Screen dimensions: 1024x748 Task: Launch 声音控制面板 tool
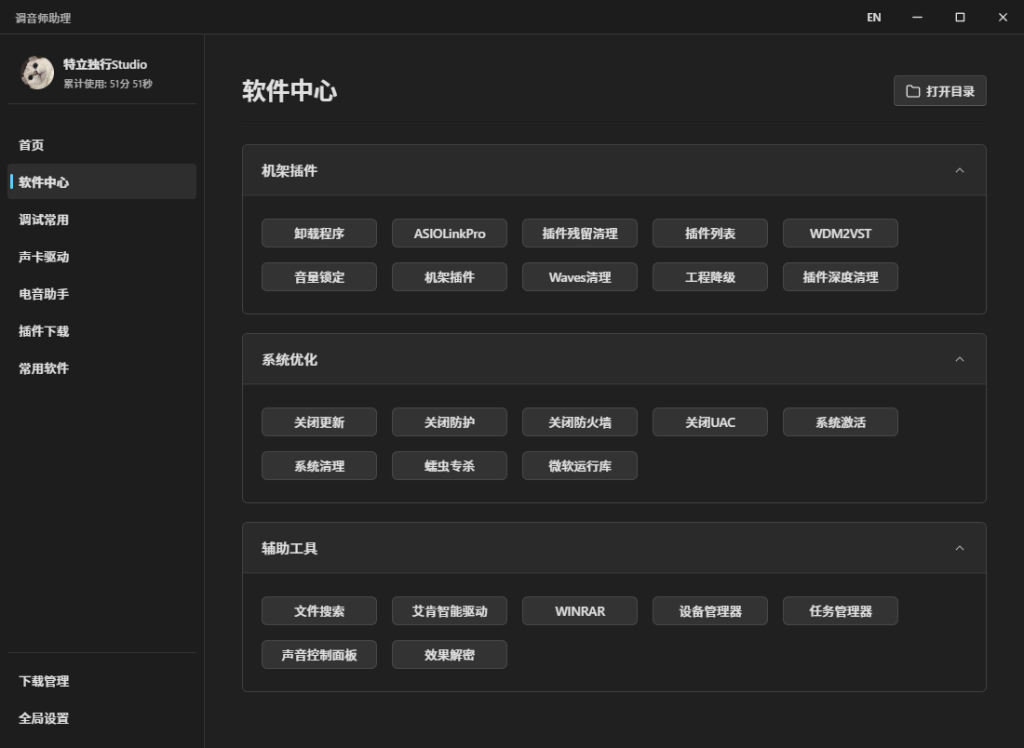click(319, 655)
